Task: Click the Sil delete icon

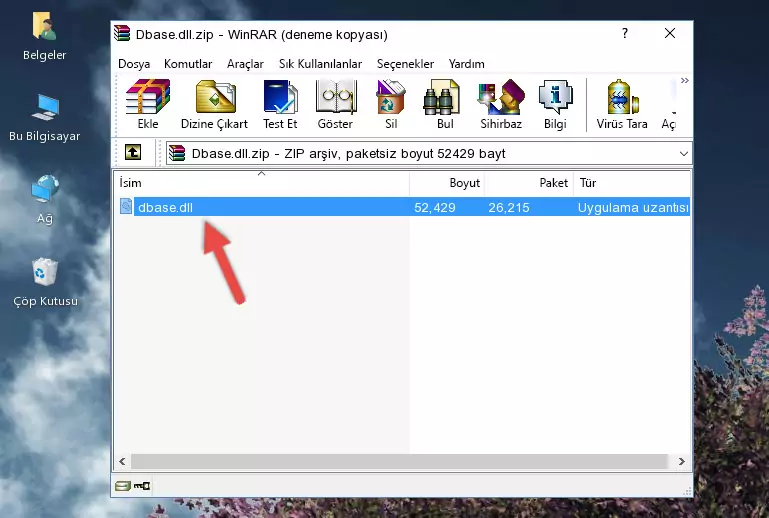Action: 391,97
